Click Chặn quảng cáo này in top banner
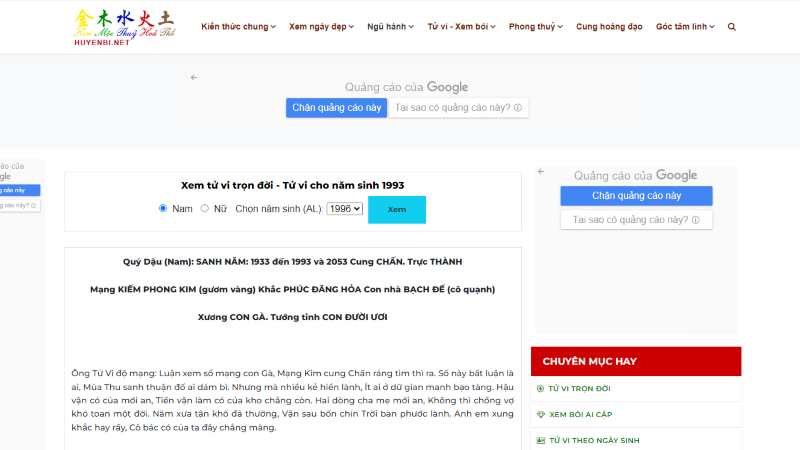Image resolution: width=800 pixels, height=450 pixels. tap(336, 108)
